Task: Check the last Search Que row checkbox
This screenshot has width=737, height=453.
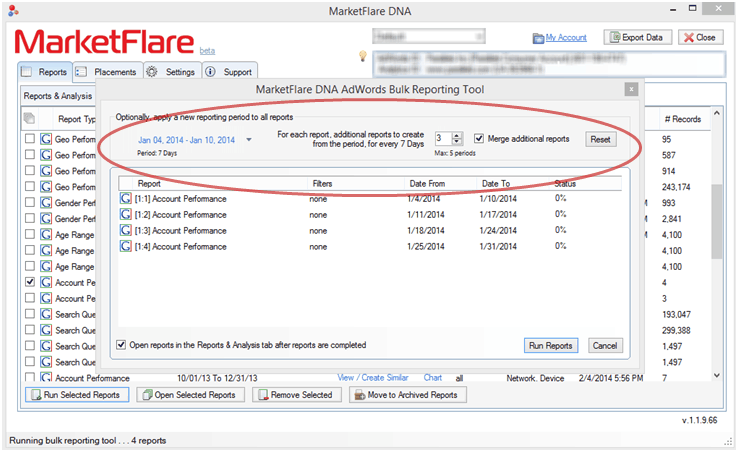Action: [30, 361]
